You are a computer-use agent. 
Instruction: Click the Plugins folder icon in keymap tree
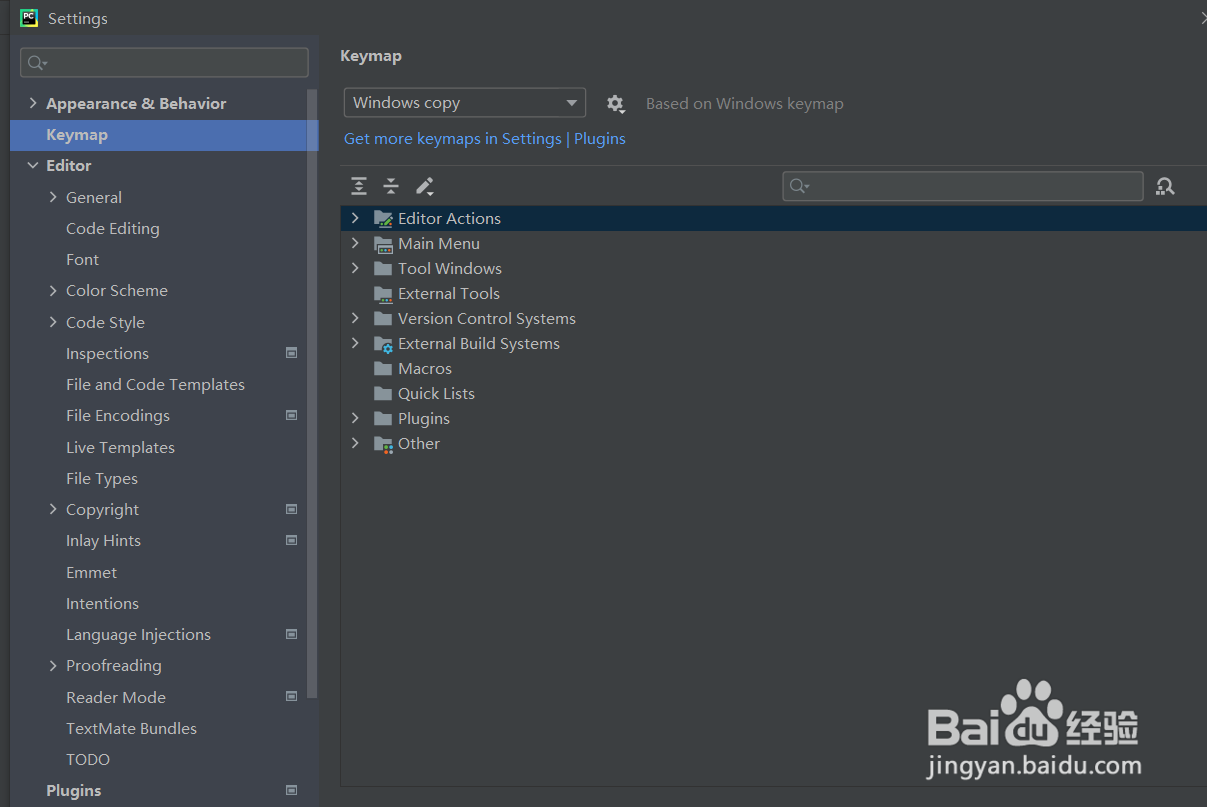pyautogui.click(x=383, y=419)
